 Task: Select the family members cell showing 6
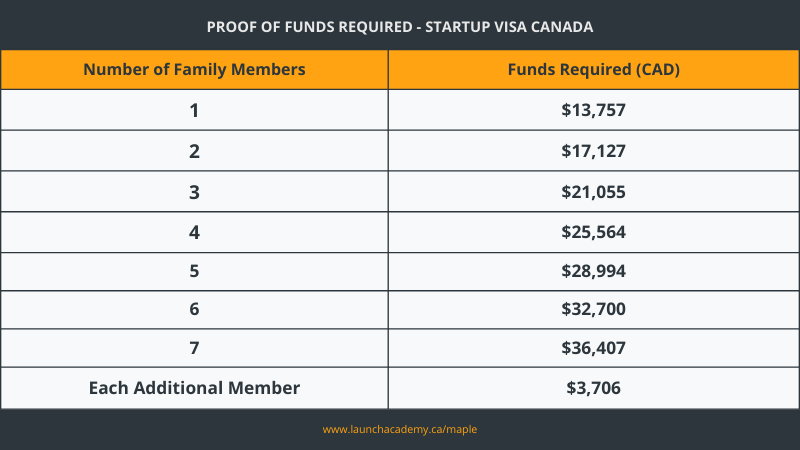194,310
